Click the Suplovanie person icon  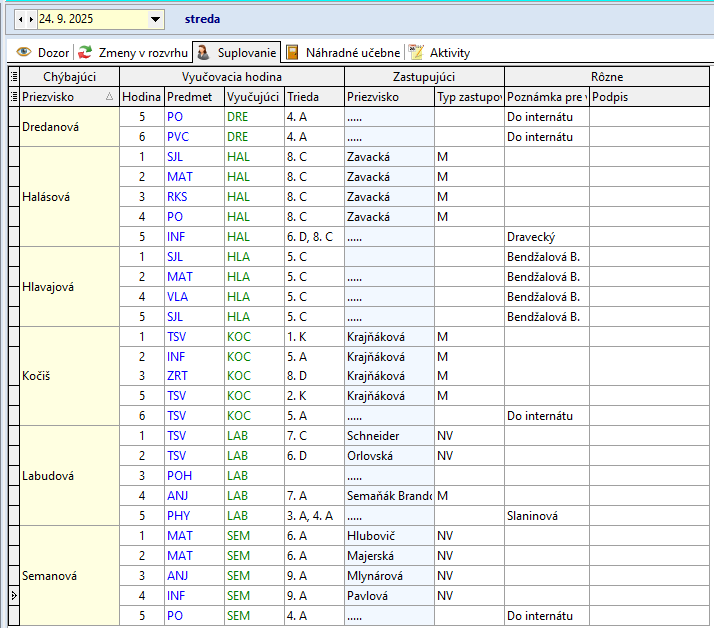pos(203,52)
